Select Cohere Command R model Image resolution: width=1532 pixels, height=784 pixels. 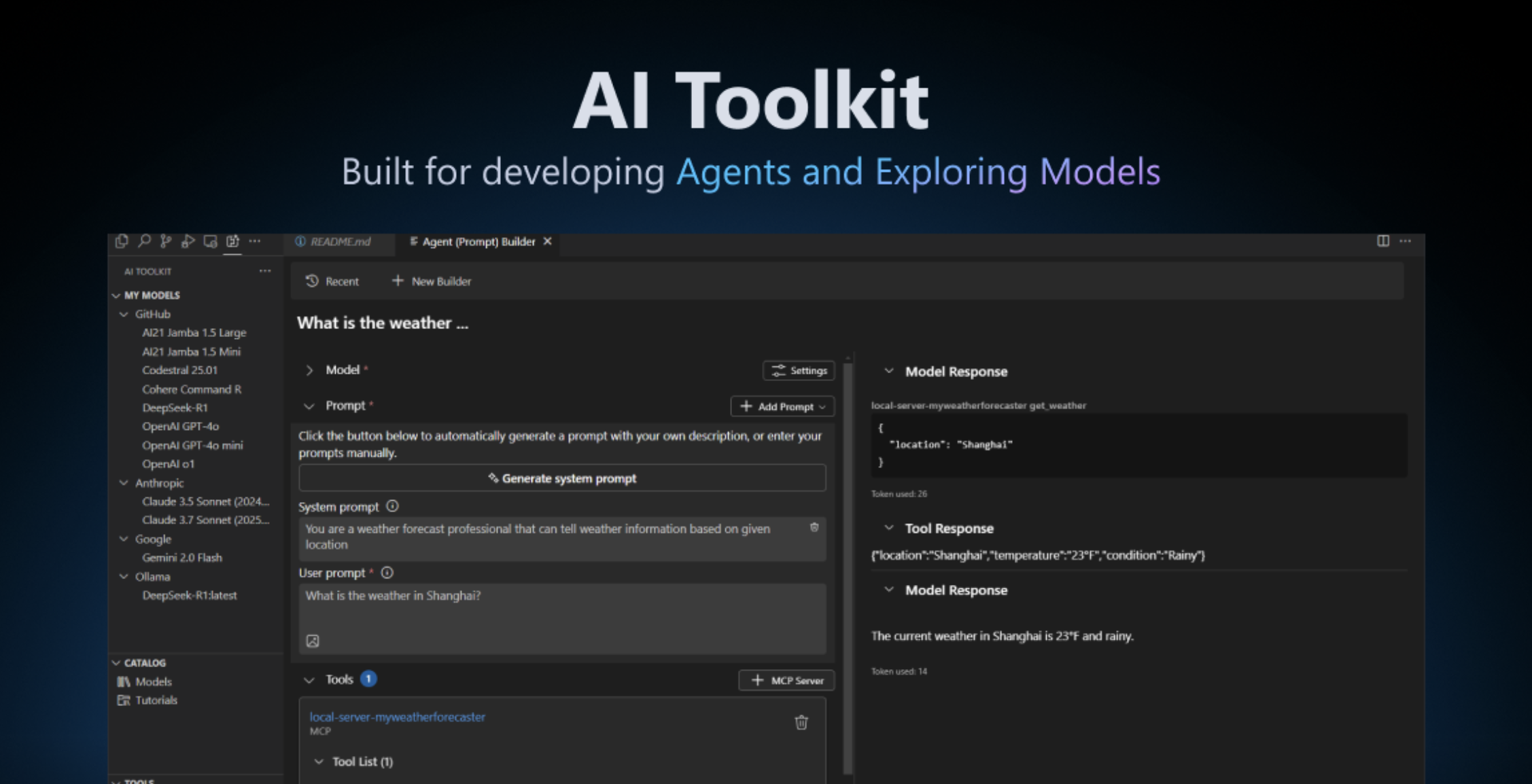pos(192,389)
